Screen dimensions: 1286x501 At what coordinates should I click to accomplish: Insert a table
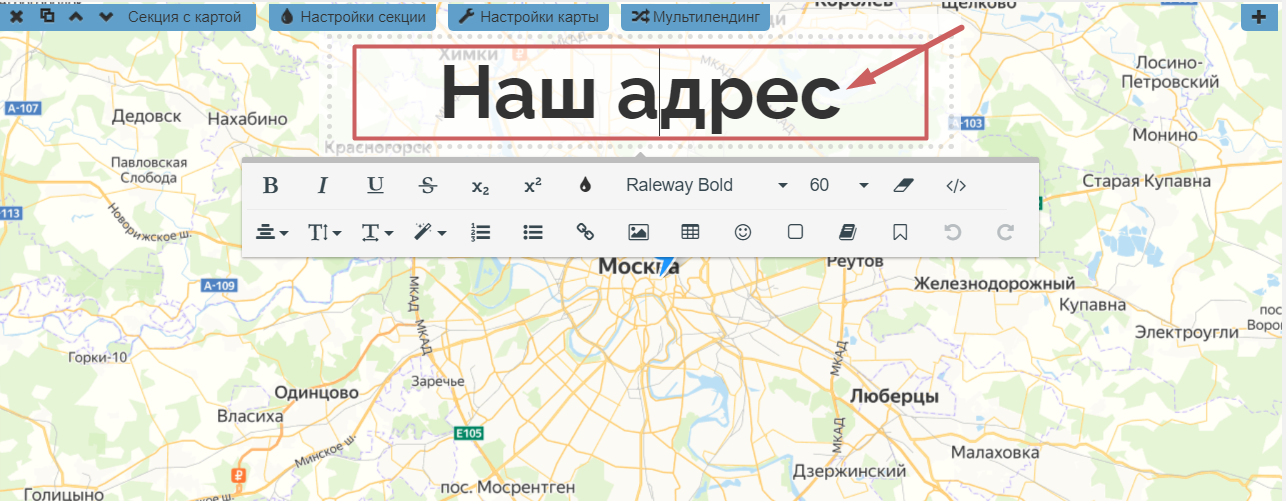point(690,232)
